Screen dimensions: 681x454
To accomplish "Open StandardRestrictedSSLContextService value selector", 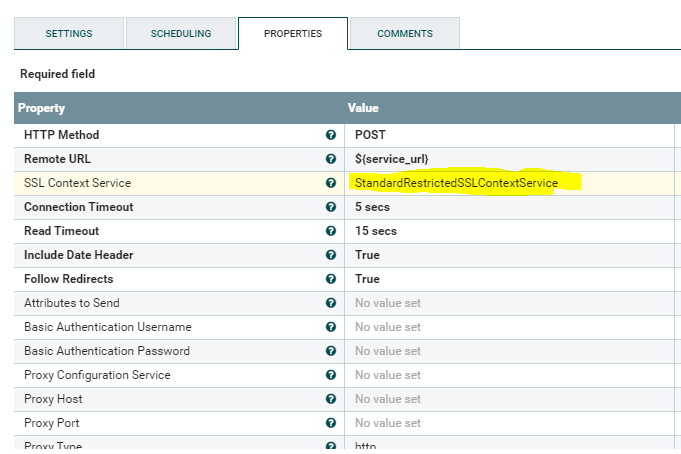I will 456,183.
